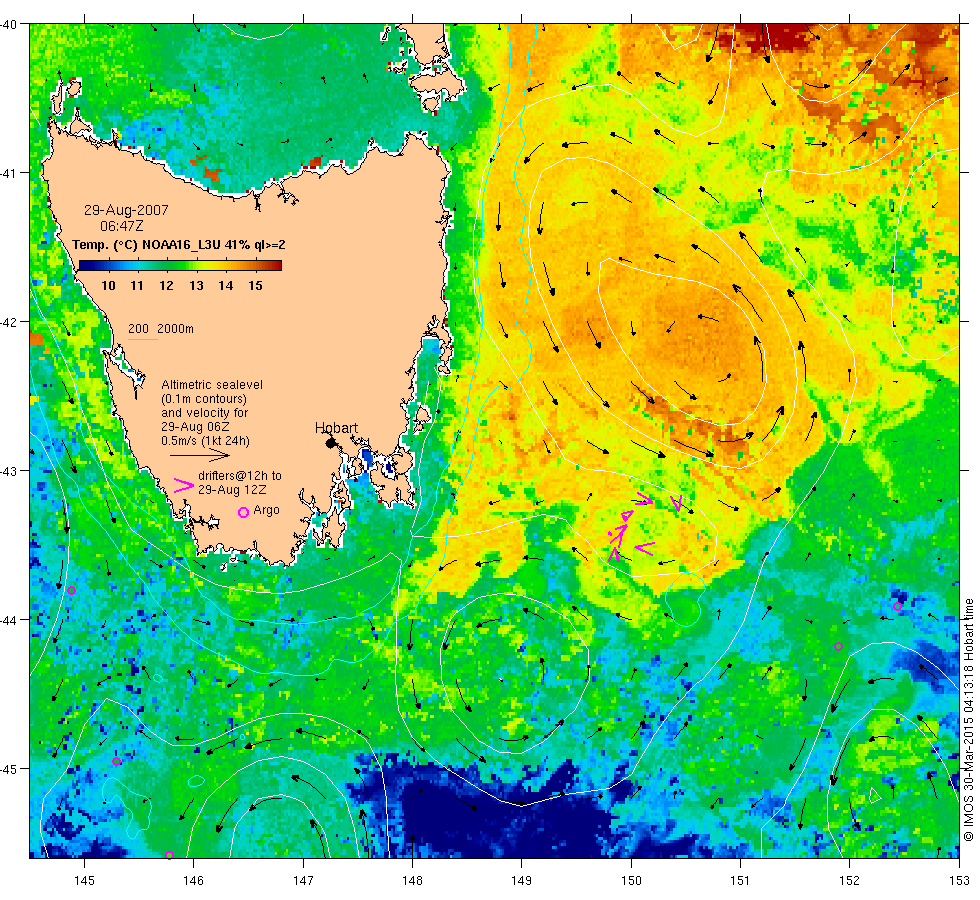980x900 pixels.
Task: Click the temperature NOAA16_L3U legend title
Action: (x=179, y=245)
